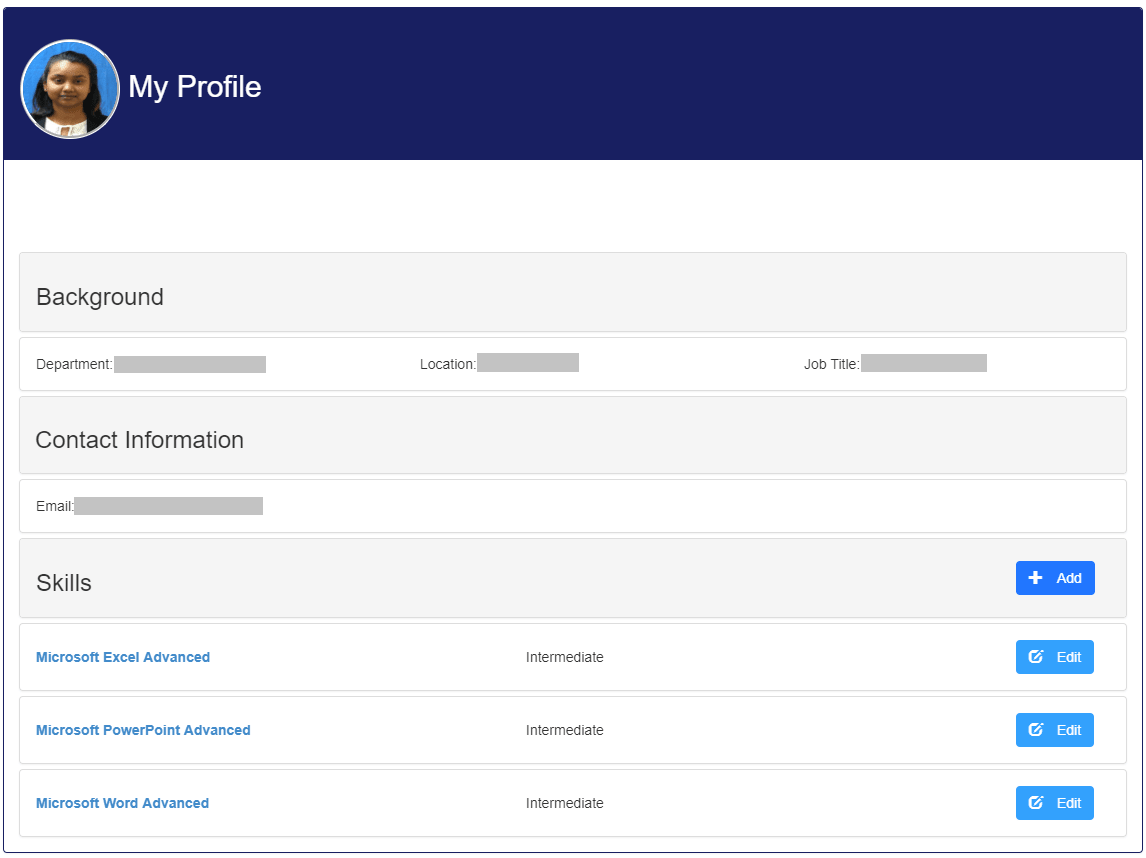Add a new skill
This screenshot has height=858, width=1146.
coord(1055,578)
